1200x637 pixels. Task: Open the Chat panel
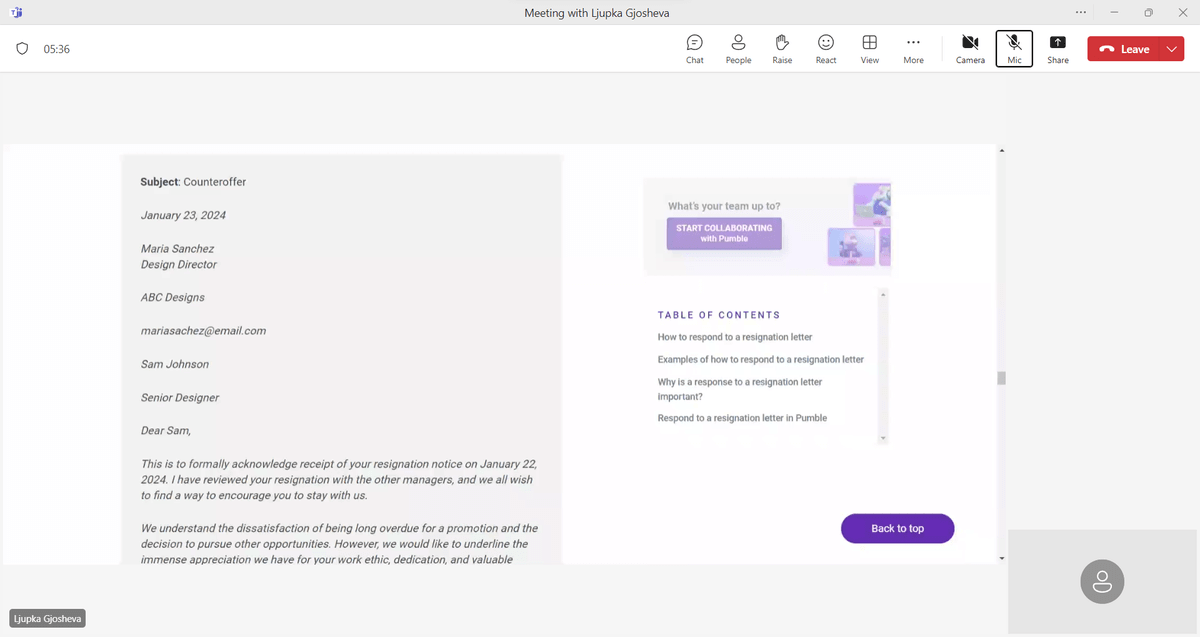tap(694, 49)
